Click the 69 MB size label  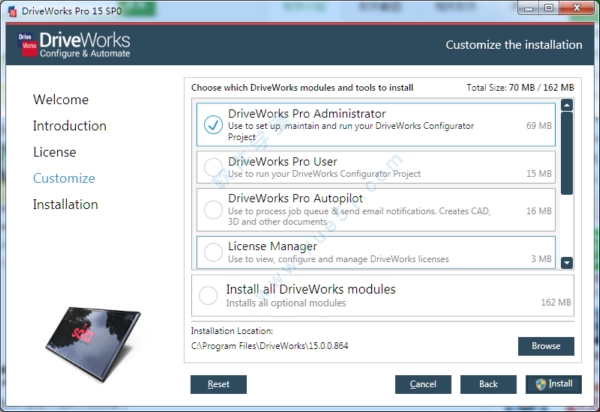point(539,125)
